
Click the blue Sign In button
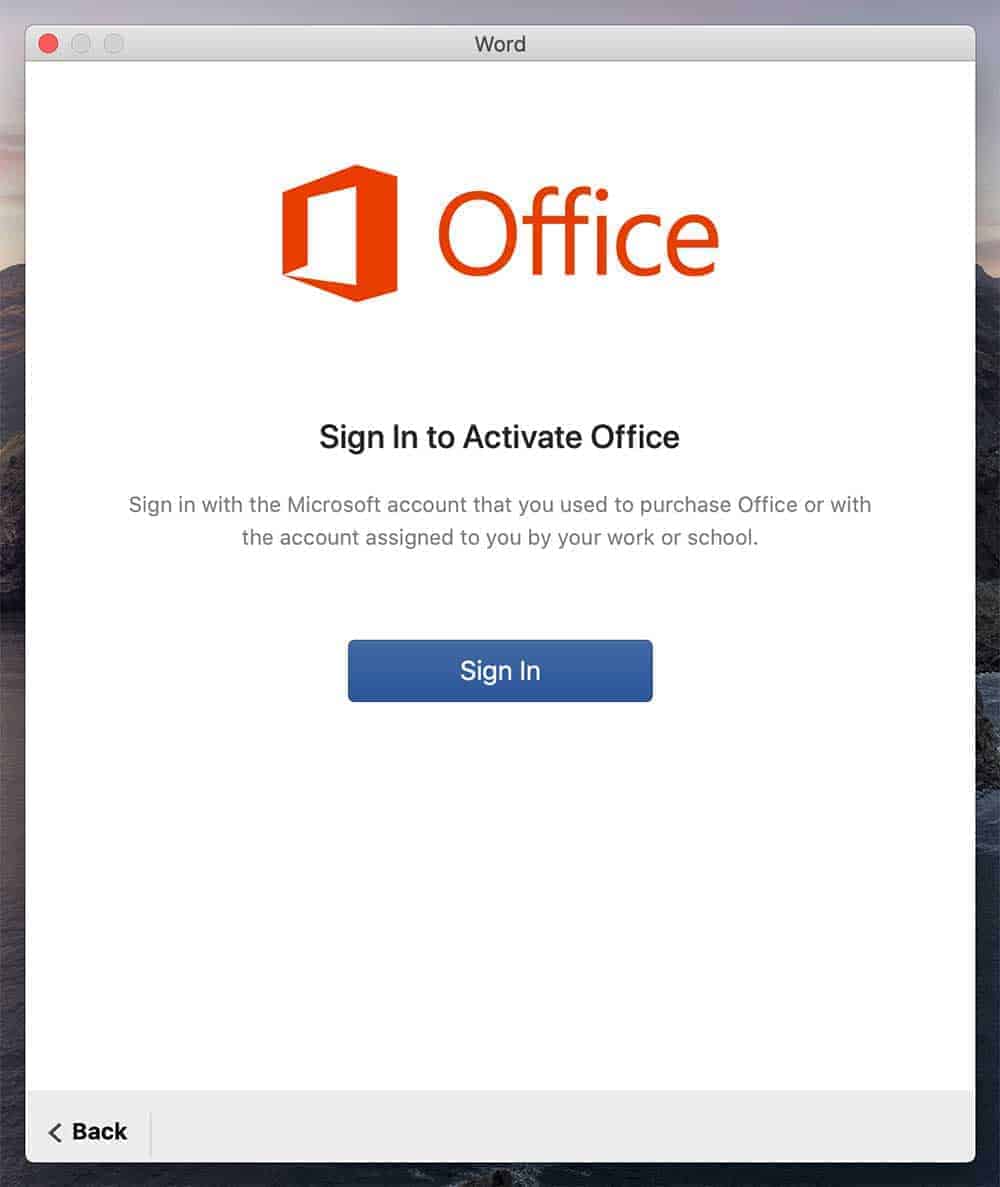coord(500,671)
